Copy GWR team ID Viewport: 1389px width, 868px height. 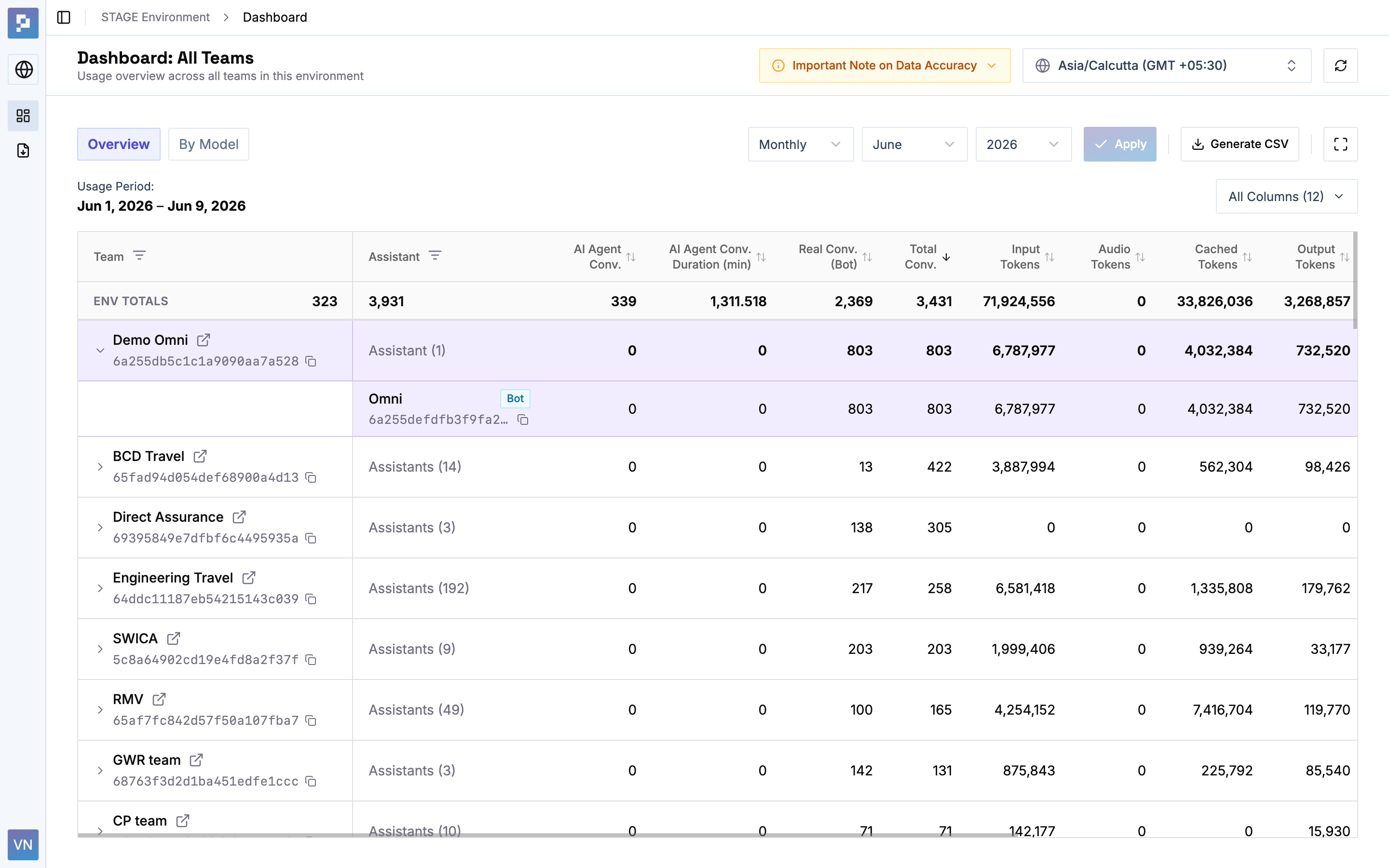pos(311,781)
